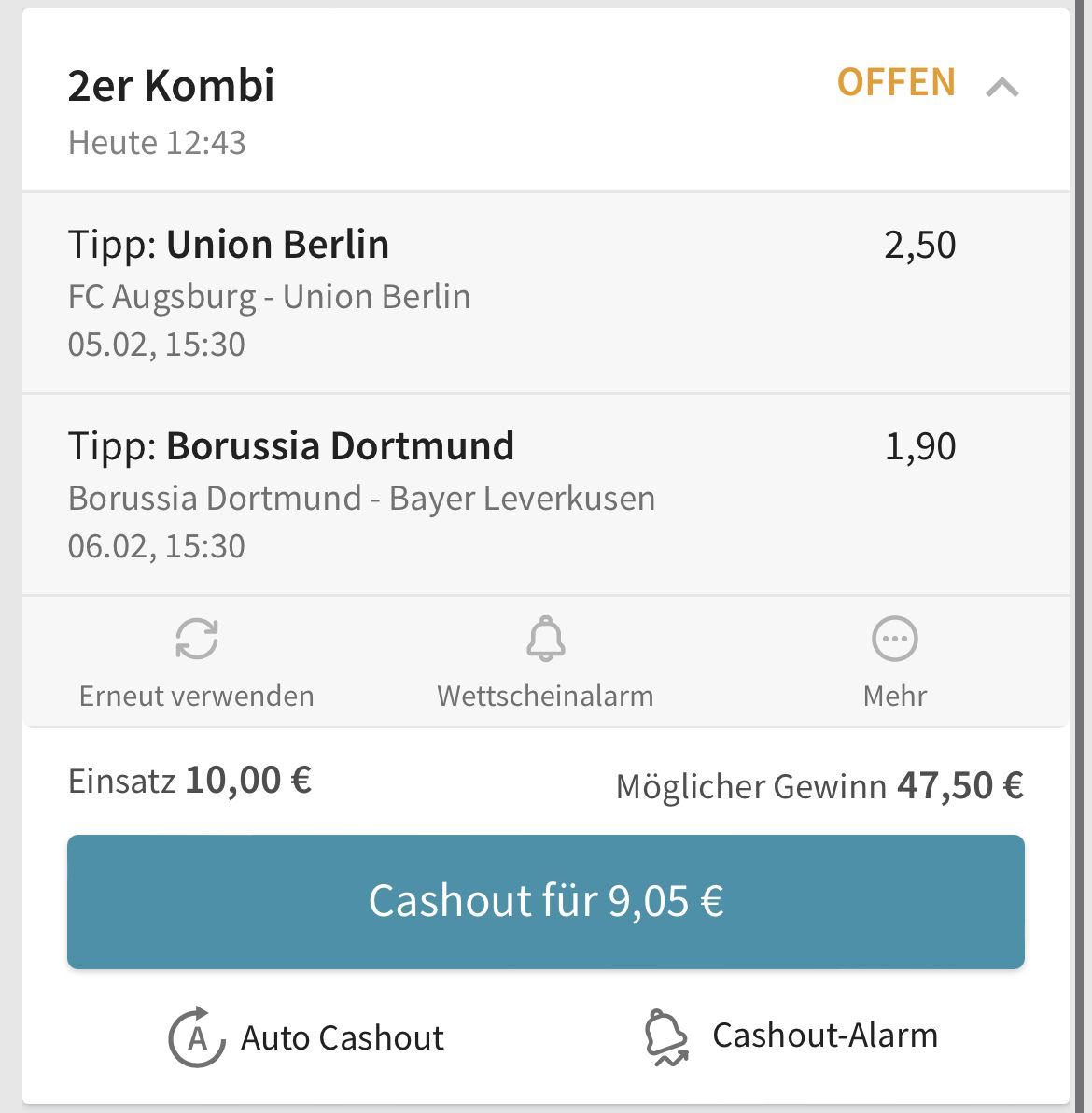Click the Mehr text label
Screen dimensions: 1092x1113
click(x=895, y=696)
